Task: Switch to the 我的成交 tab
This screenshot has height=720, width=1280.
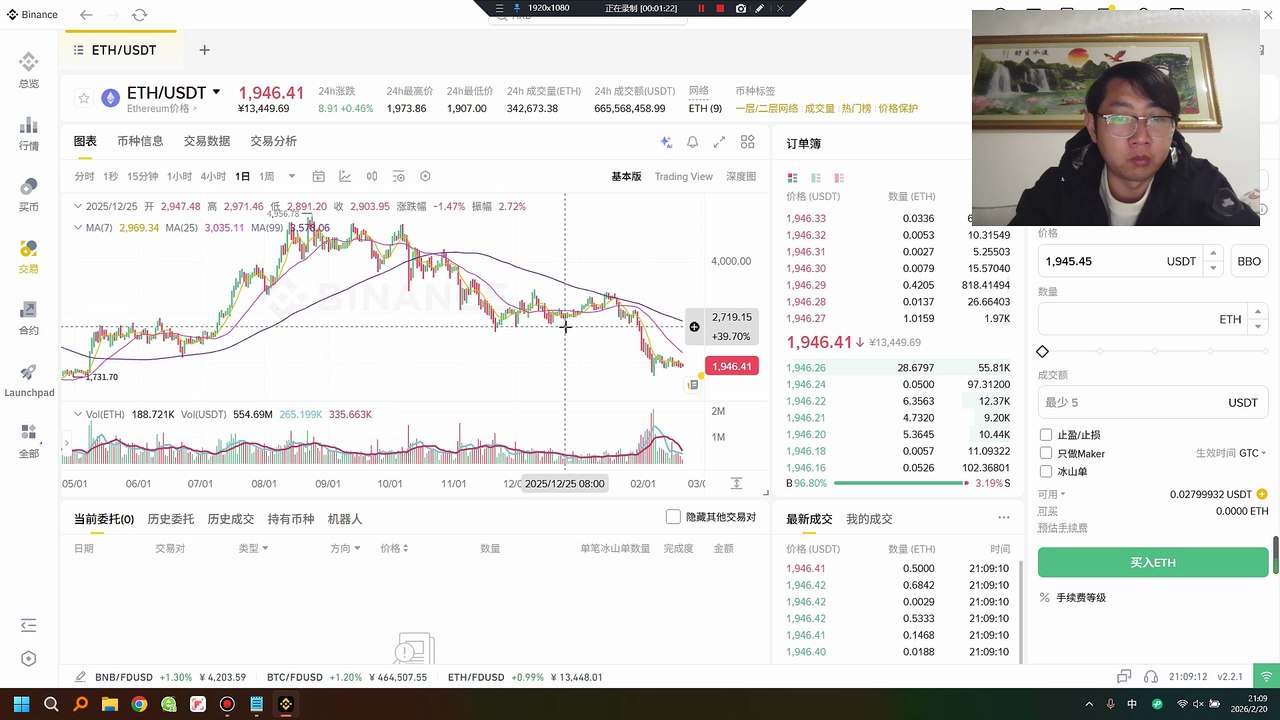Action: point(869,519)
